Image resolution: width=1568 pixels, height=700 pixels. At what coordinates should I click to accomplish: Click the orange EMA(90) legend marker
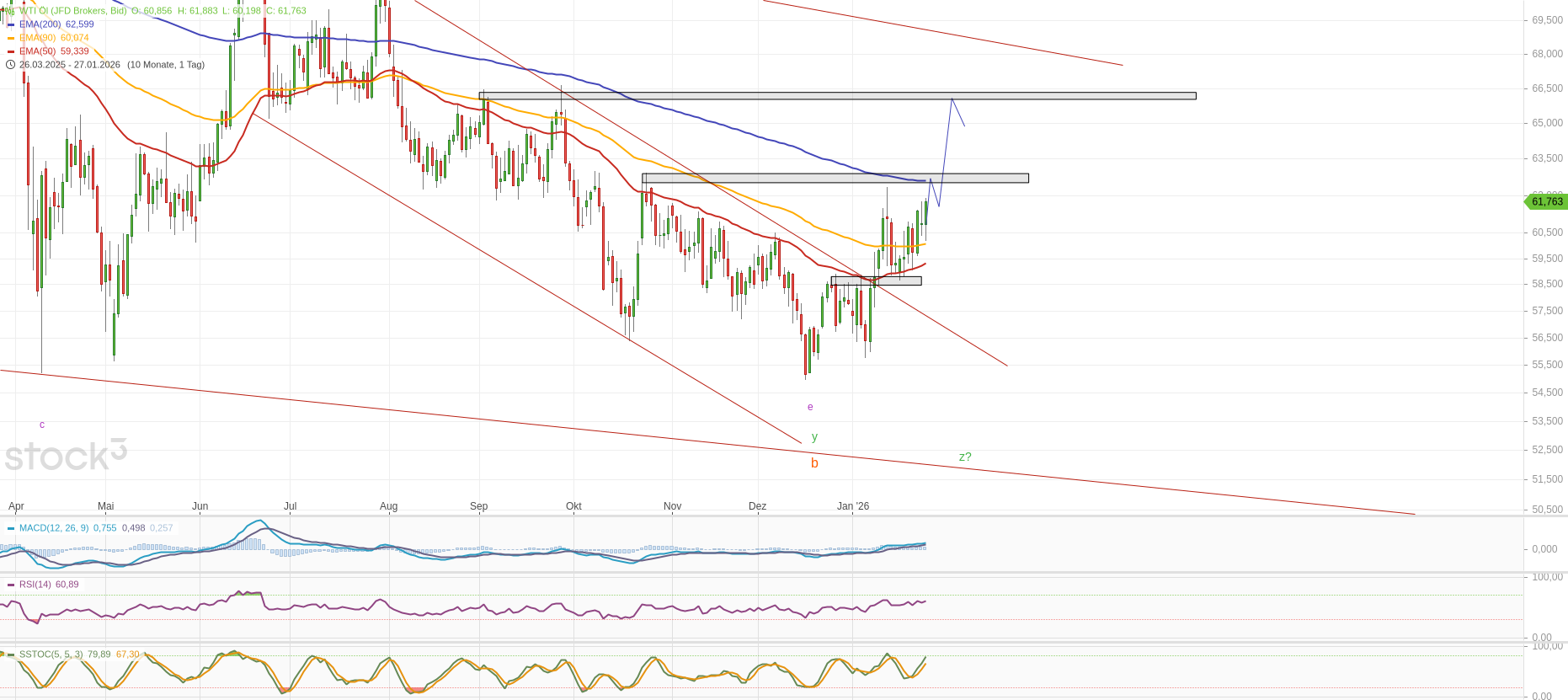11,38
